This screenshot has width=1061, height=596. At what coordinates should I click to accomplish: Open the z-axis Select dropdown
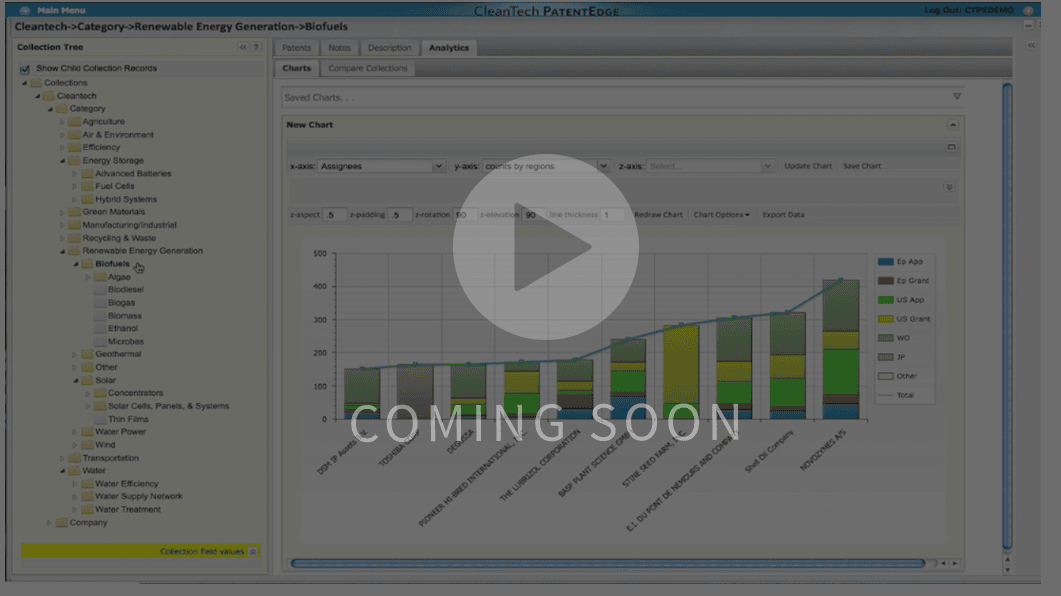[x=767, y=166]
